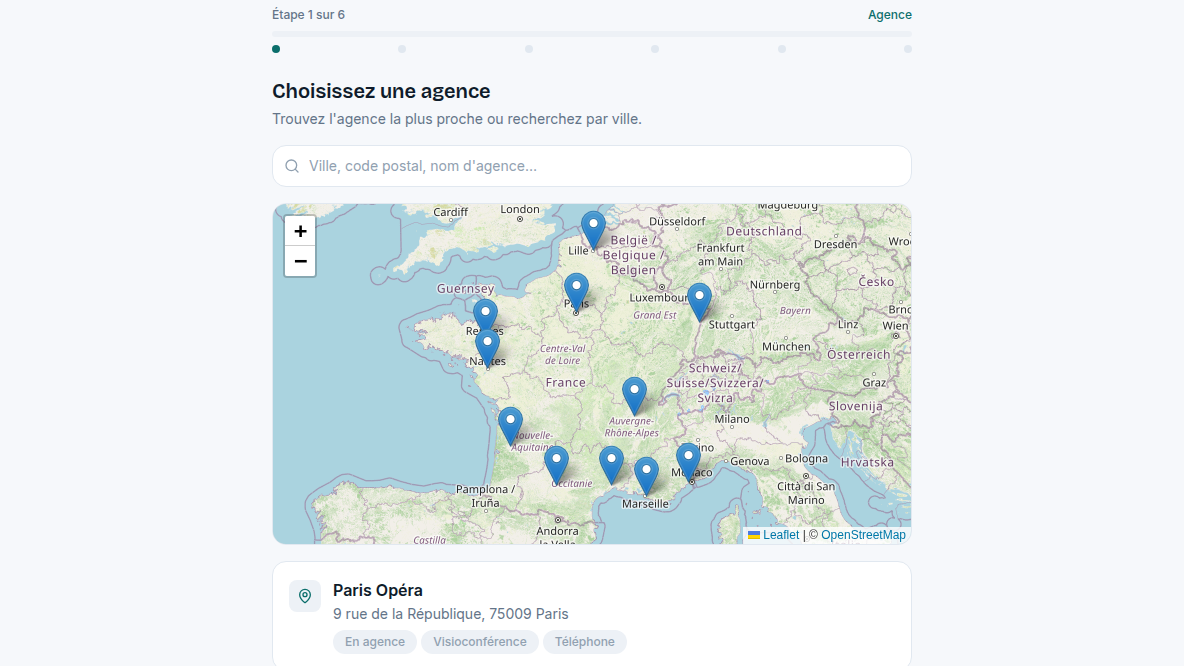Select the map marker over Nantes
Image resolution: width=1184 pixels, height=666 pixels.
[x=488, y=349]
